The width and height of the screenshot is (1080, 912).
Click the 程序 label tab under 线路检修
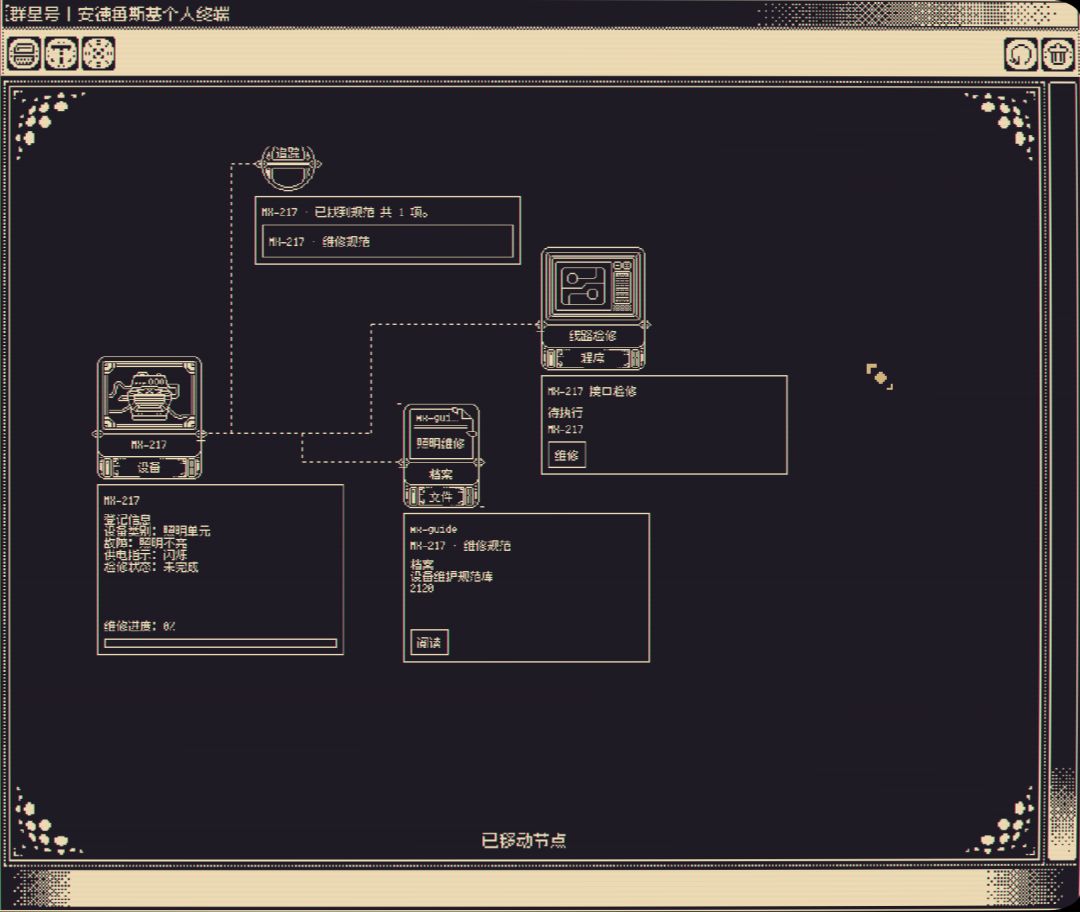tap(593, 358)
